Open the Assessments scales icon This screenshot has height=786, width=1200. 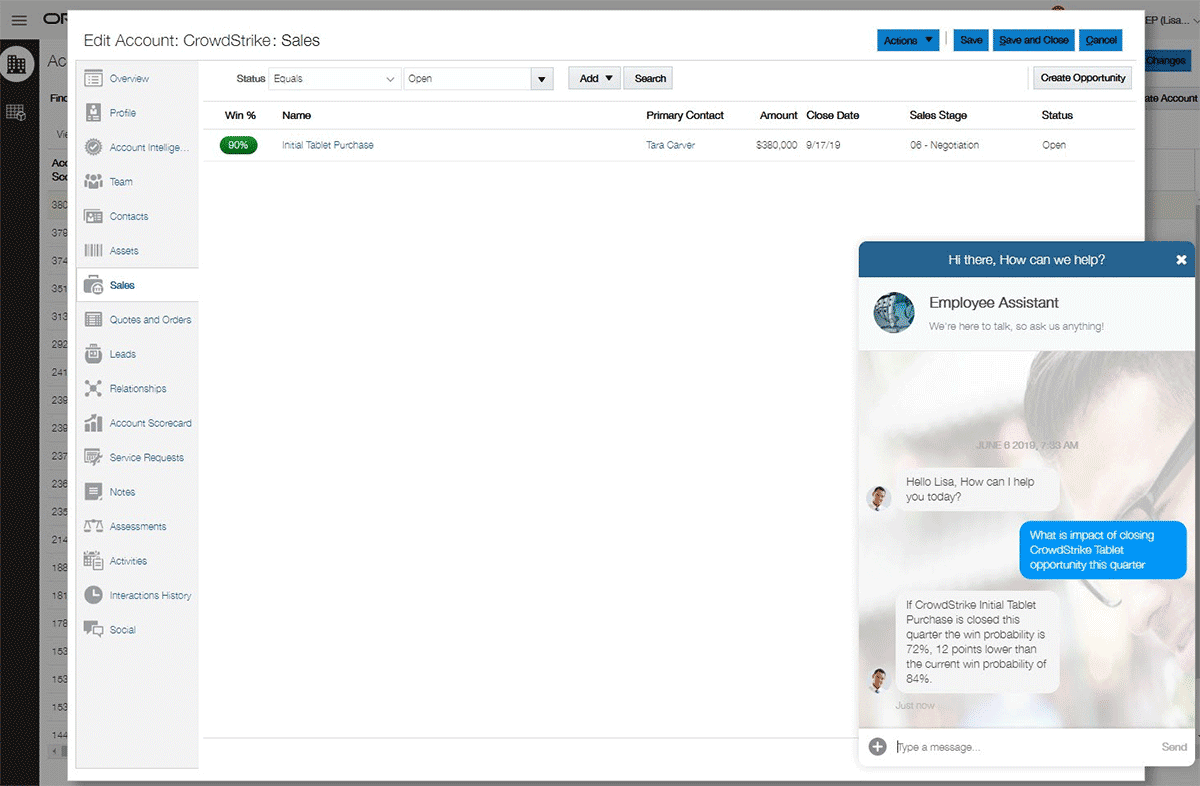(93, 526)
